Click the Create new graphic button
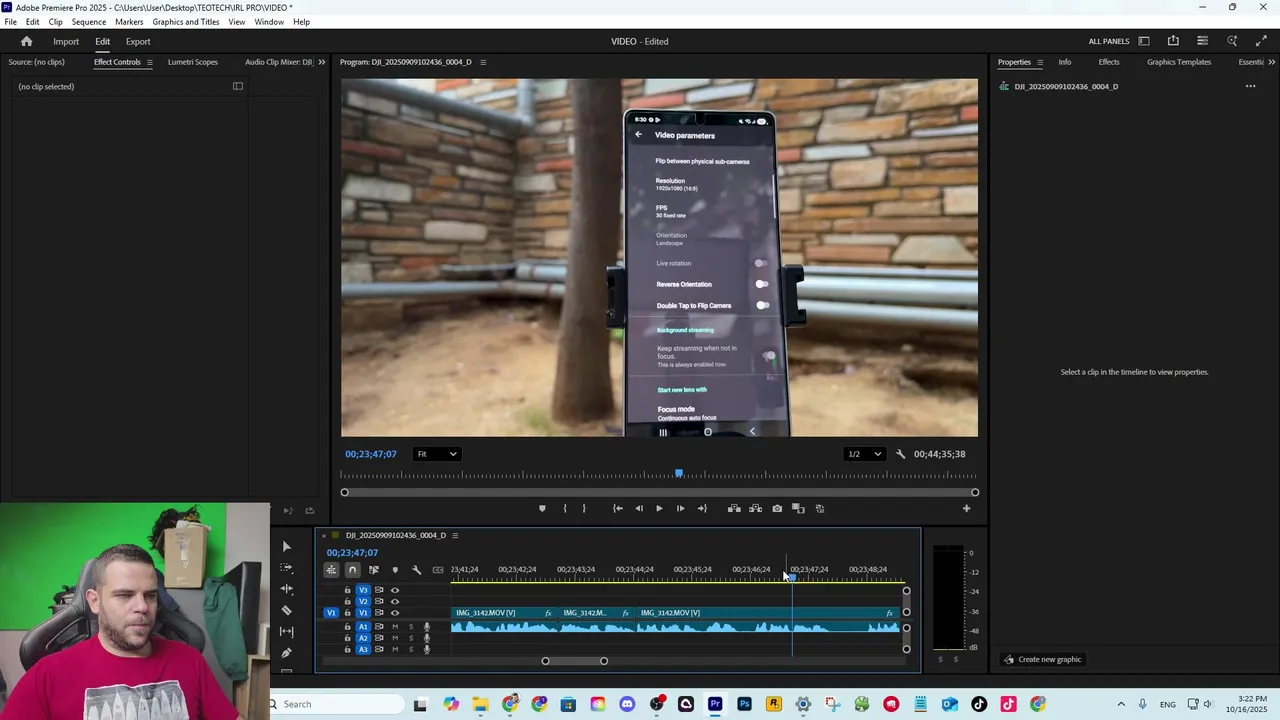This screenshot has height=720, width=1280. pos(1042,660)
